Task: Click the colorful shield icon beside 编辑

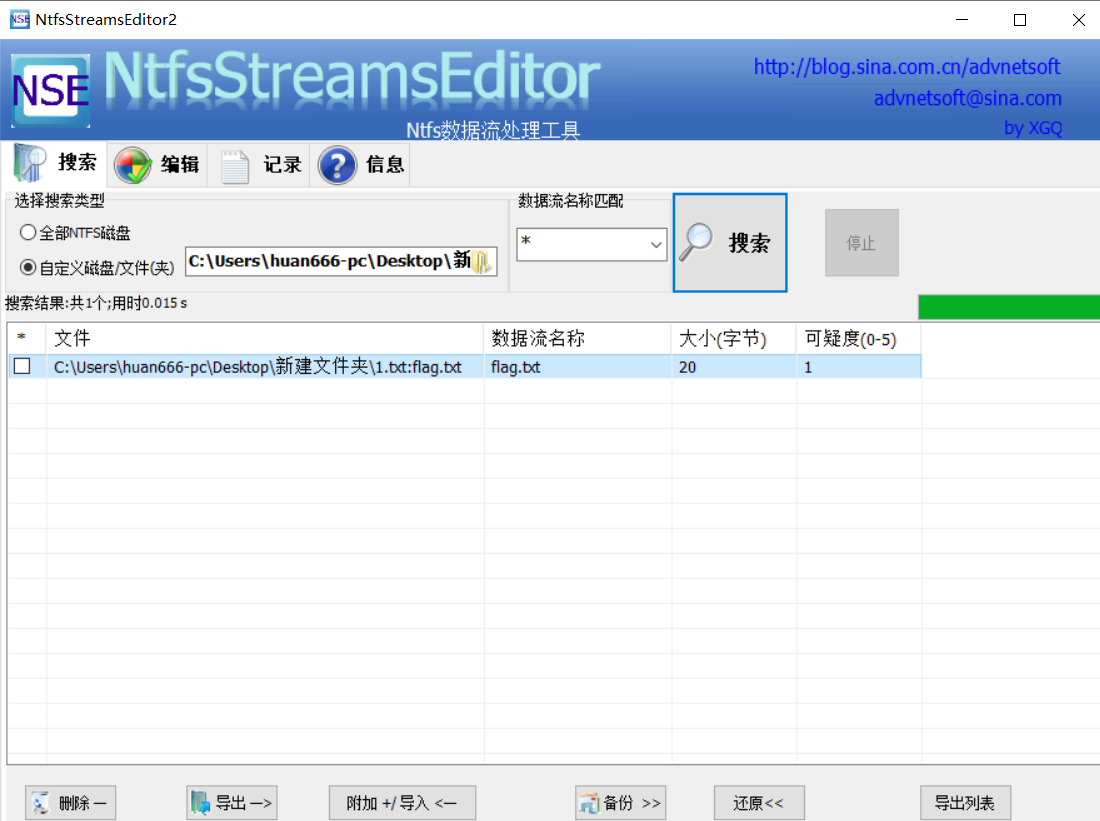Action: pyautogui.click(x=133, y=165)
